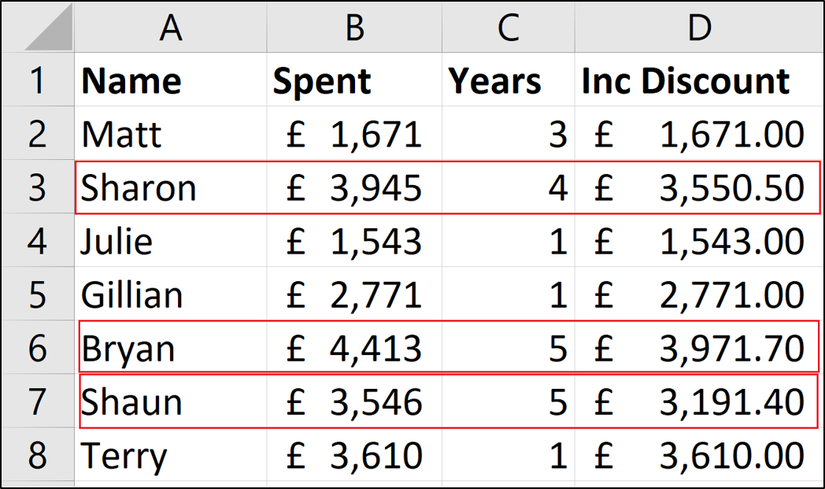Select row 6 header
The height and width of the screenshot is (489, 825).
(37, 348)
